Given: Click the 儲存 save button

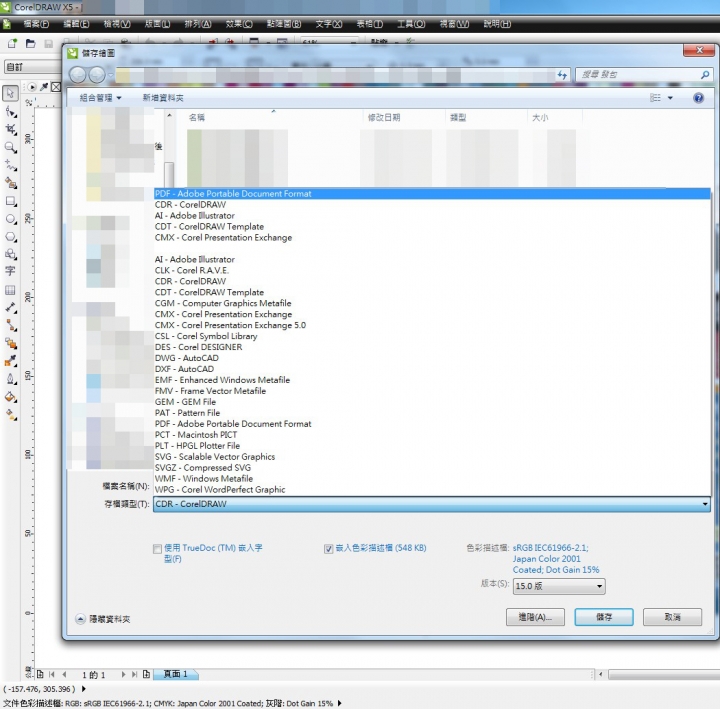Looking at the screenshot, I should tap(604, 617).
